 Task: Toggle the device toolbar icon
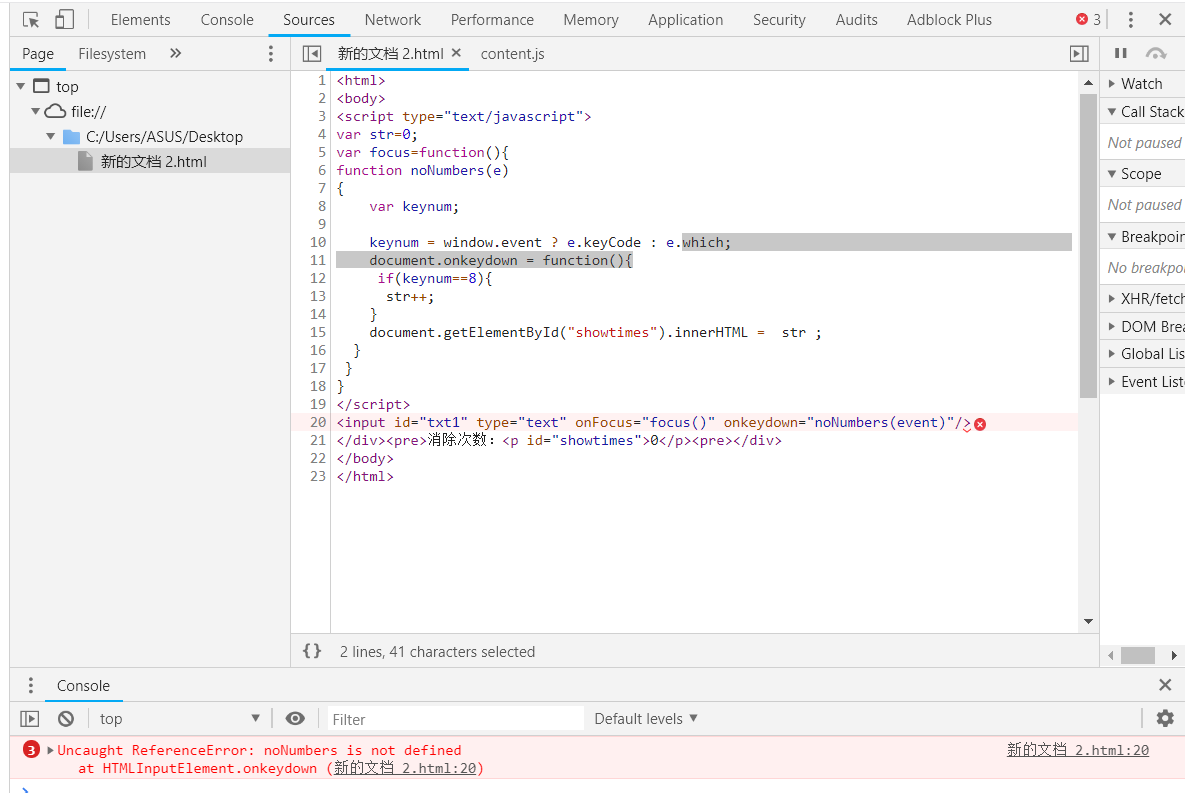coord(64,20)
